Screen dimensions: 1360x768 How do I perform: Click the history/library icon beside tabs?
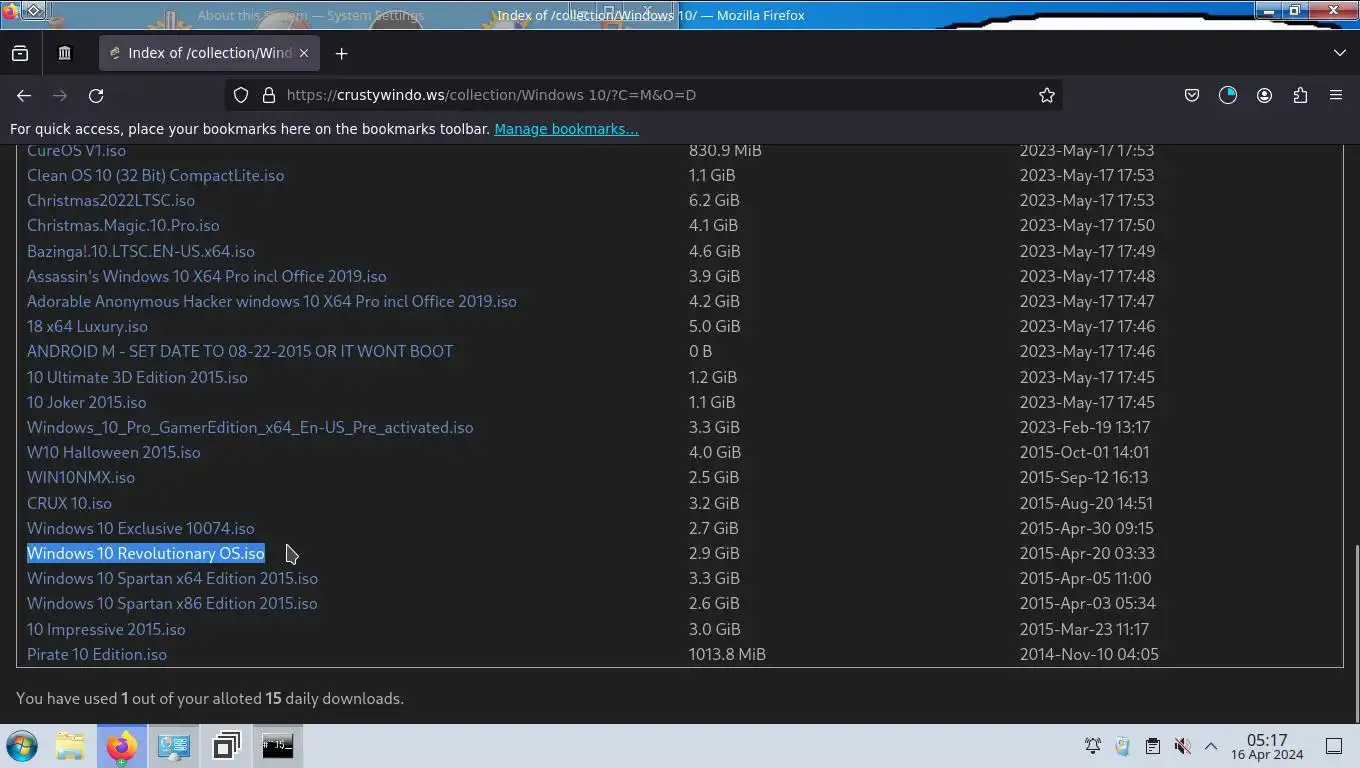pos(64,53)
